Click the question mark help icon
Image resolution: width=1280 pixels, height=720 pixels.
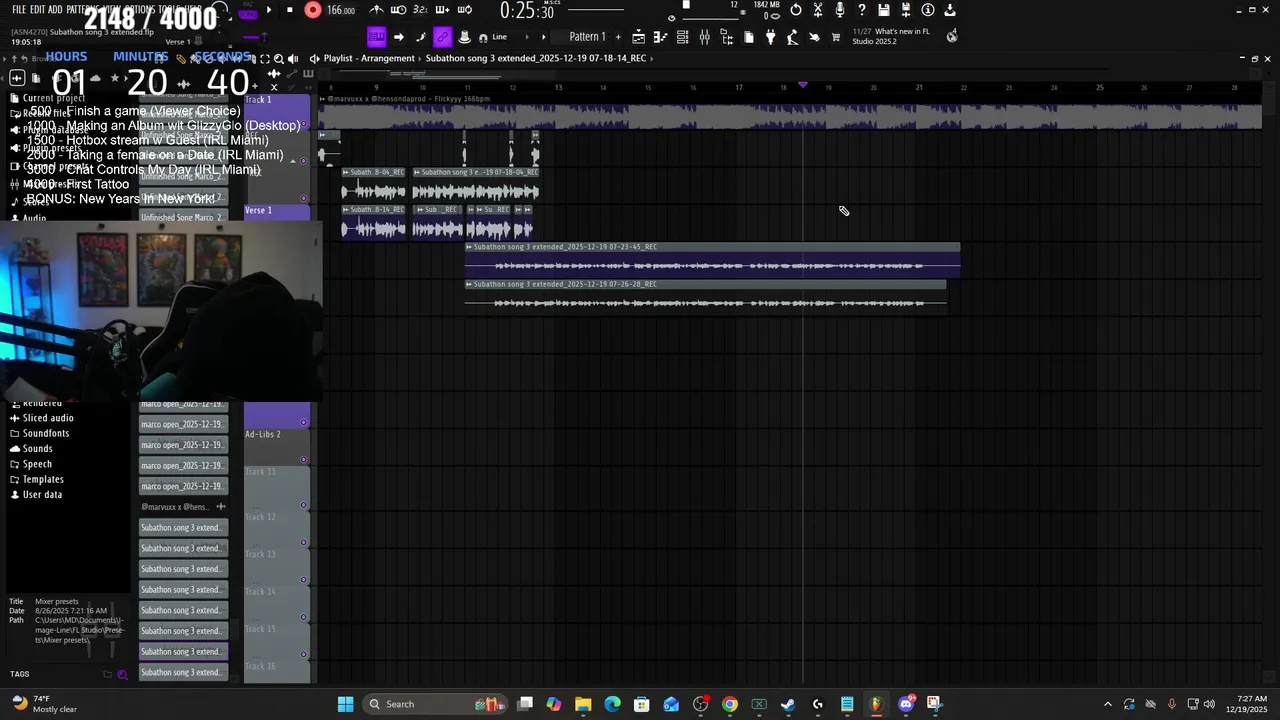[862, 10]
